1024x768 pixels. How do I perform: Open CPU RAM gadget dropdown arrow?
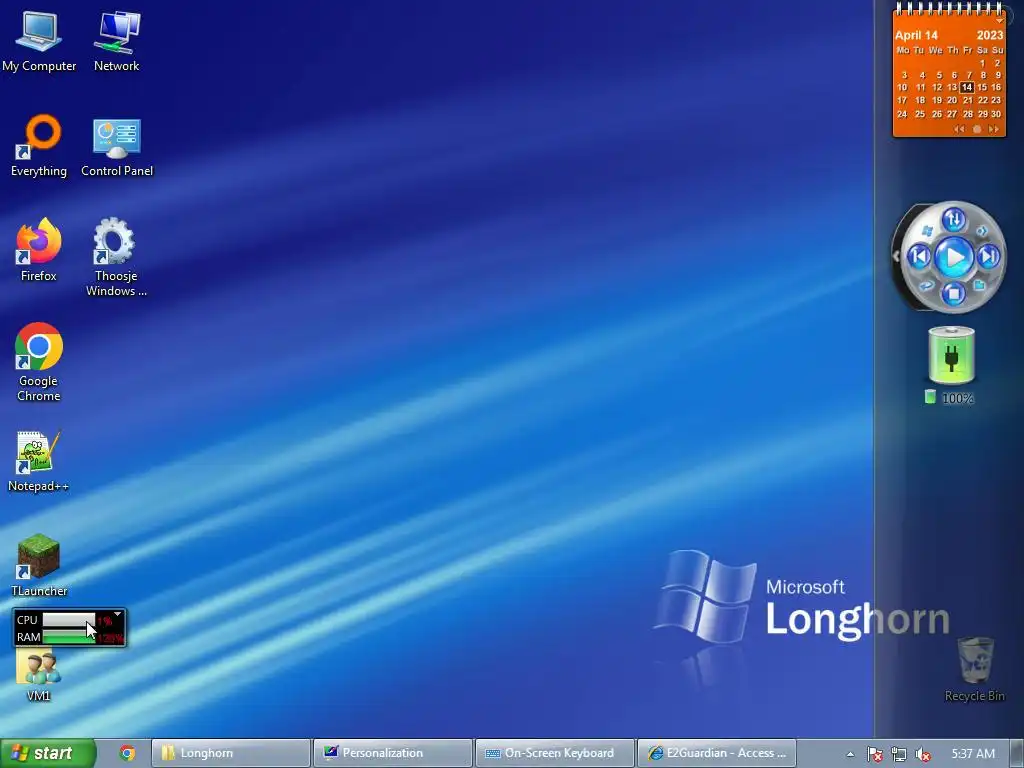(x=118, y=615)
